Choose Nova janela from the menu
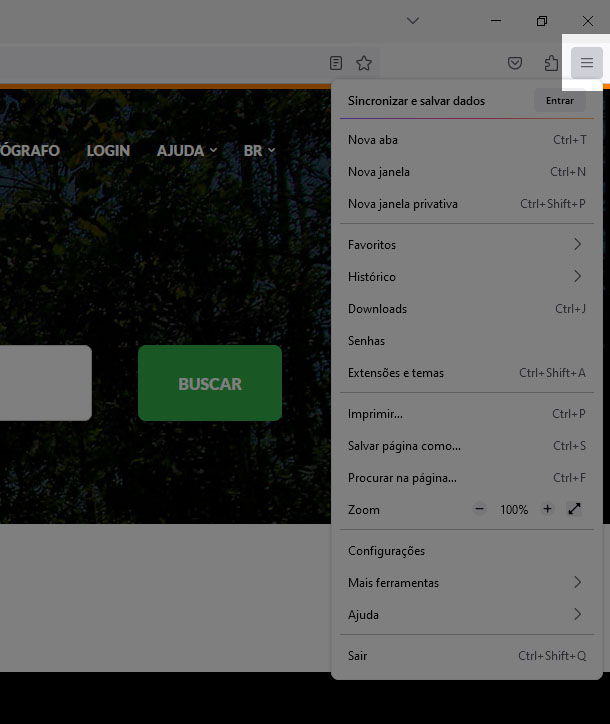610x724 pixels. [x=466, y=172]
